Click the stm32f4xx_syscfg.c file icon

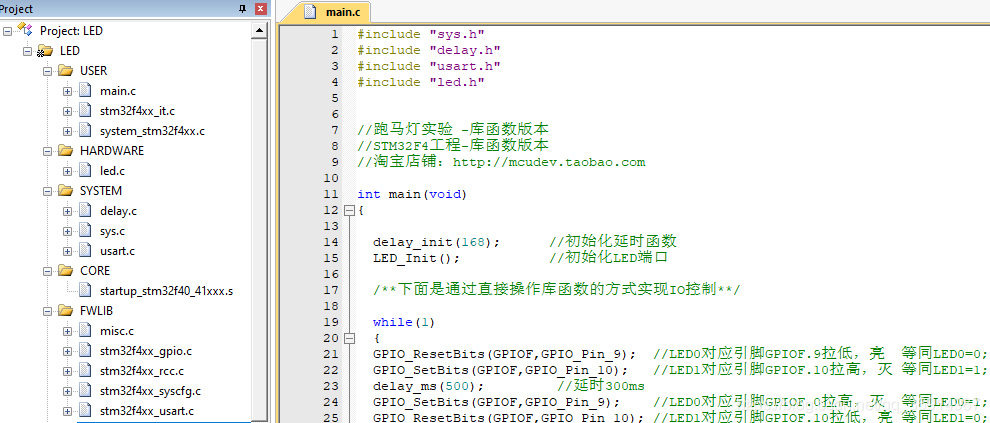[85, 391]
